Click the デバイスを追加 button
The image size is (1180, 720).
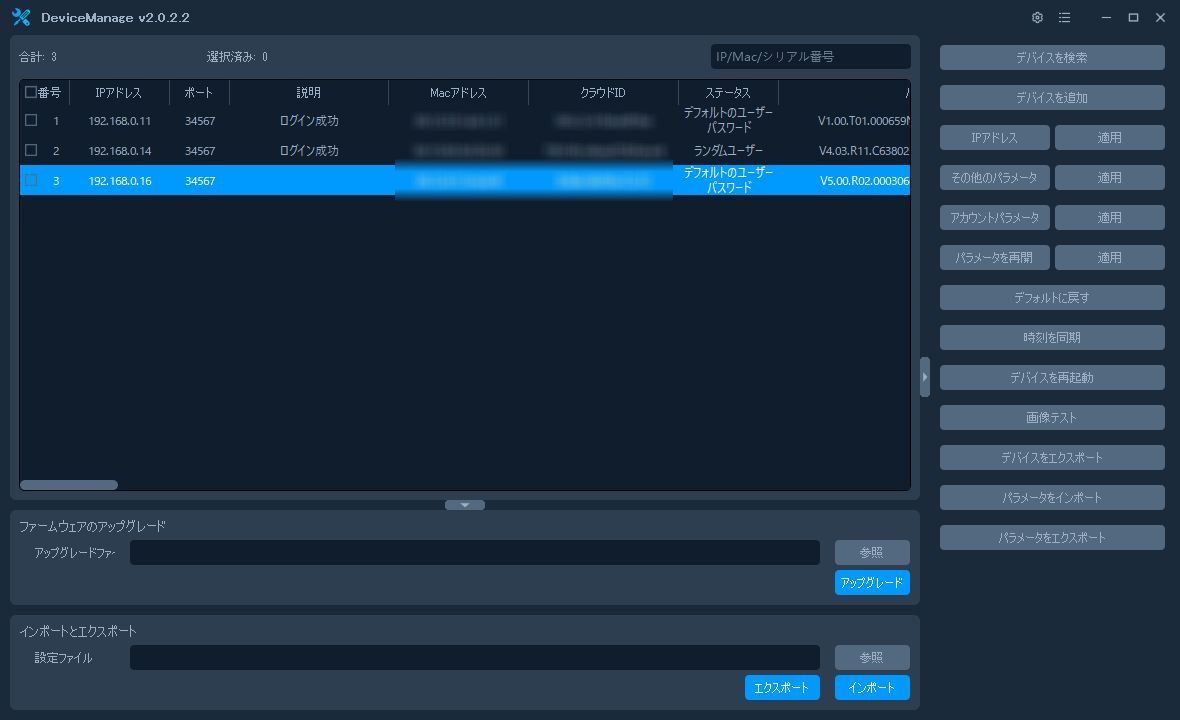pos(1052,98)
